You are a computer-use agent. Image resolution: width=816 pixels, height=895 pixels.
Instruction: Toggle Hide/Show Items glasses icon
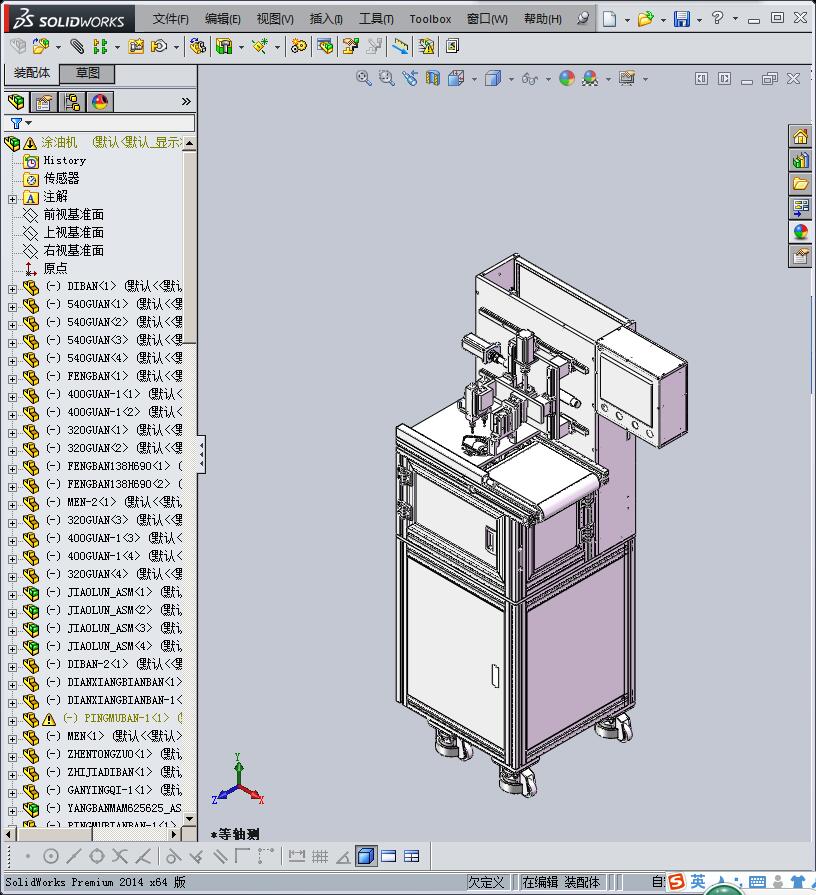pos(529,78)
